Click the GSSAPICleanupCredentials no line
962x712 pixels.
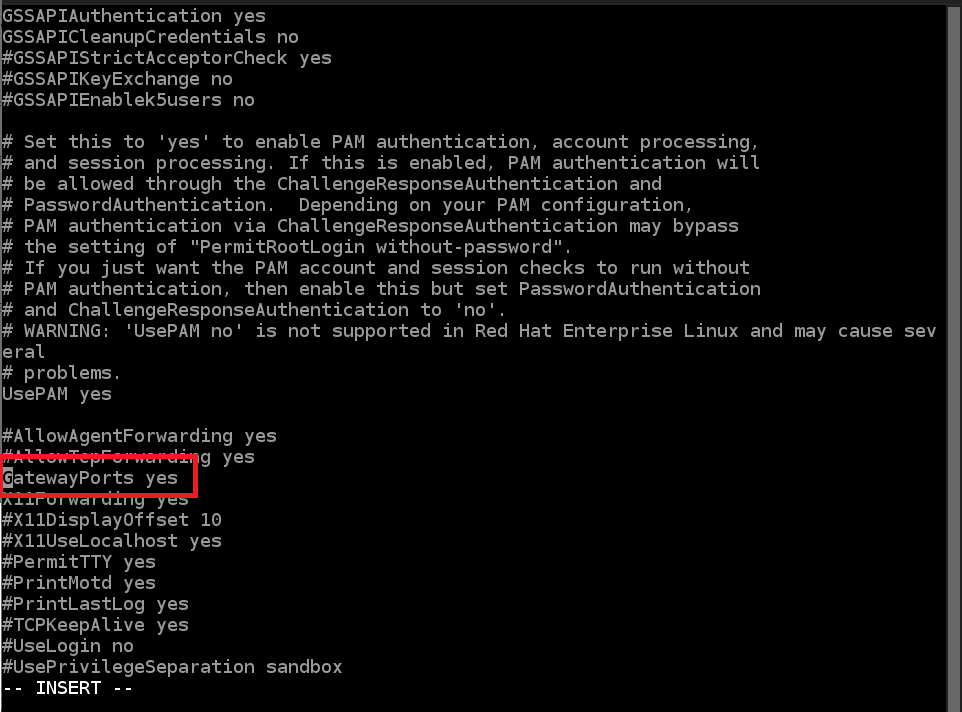pyautogui.click(x=150, y=37)
